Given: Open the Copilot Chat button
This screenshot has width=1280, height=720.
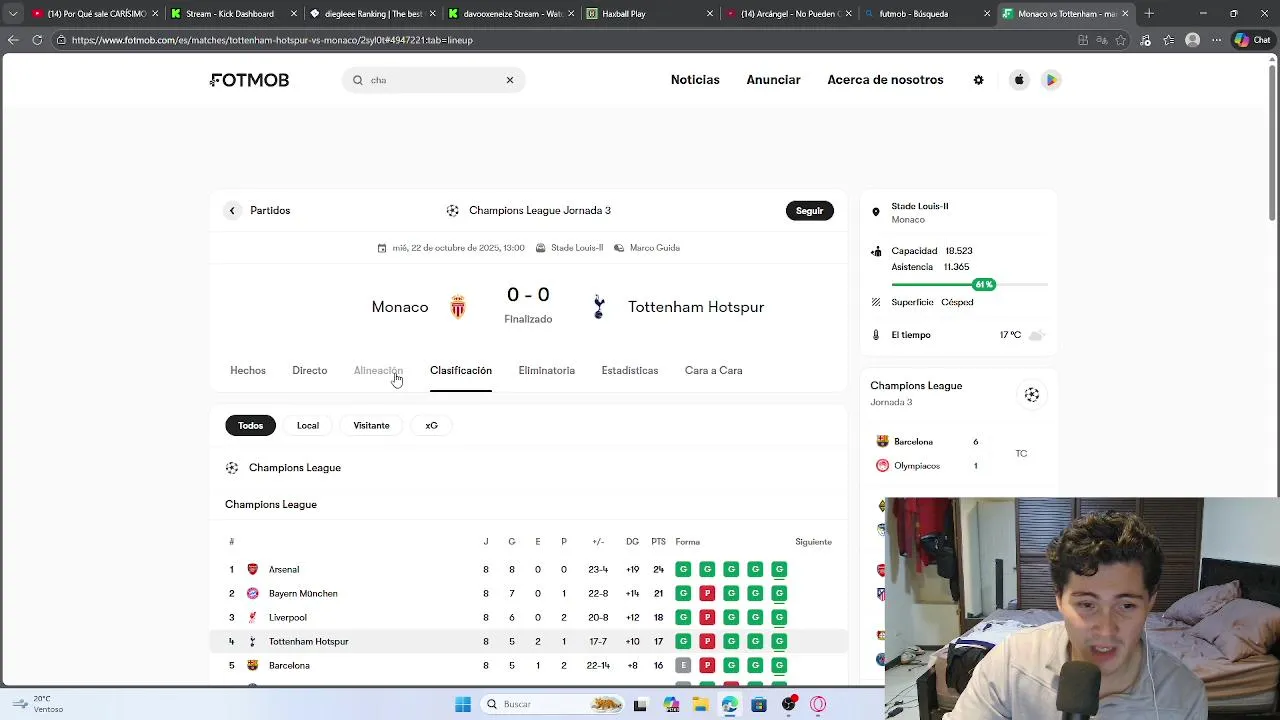Looking at the screenshot, I should (x=1252, y=40).
